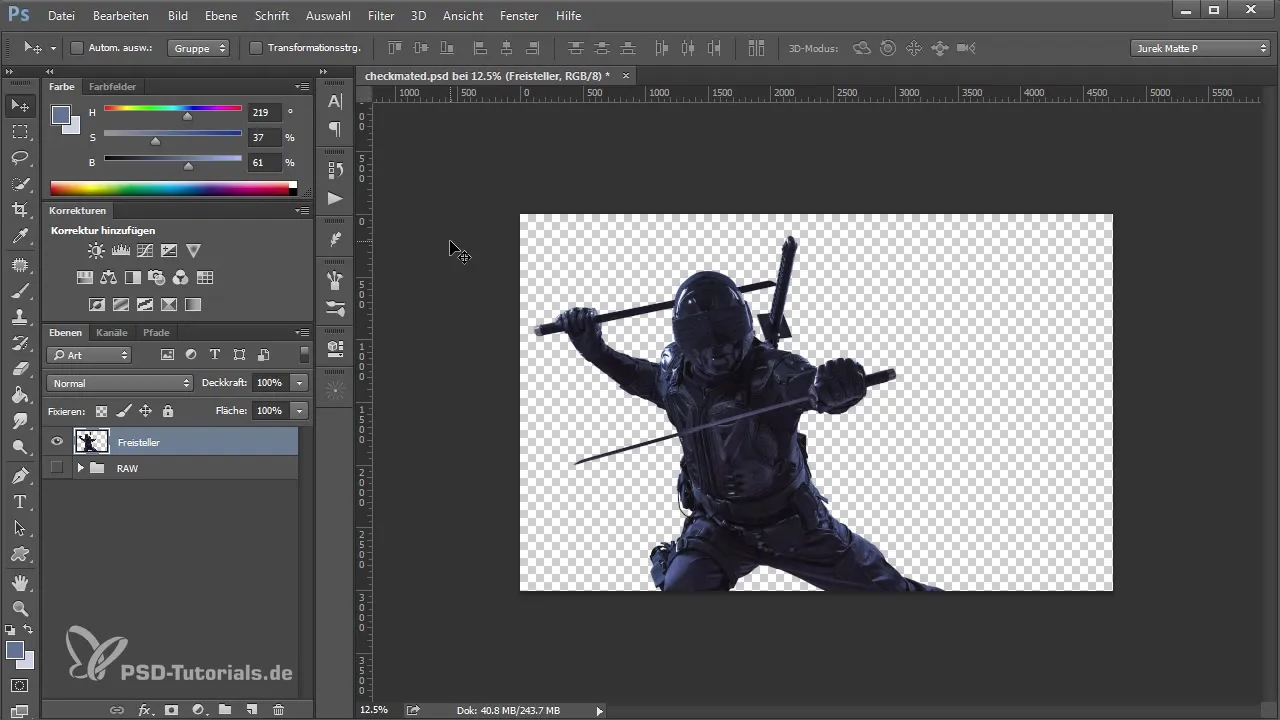Open the Farbe panel menu
The height and width of the screenshot is (720, 1280).
[x=302, y=87]
